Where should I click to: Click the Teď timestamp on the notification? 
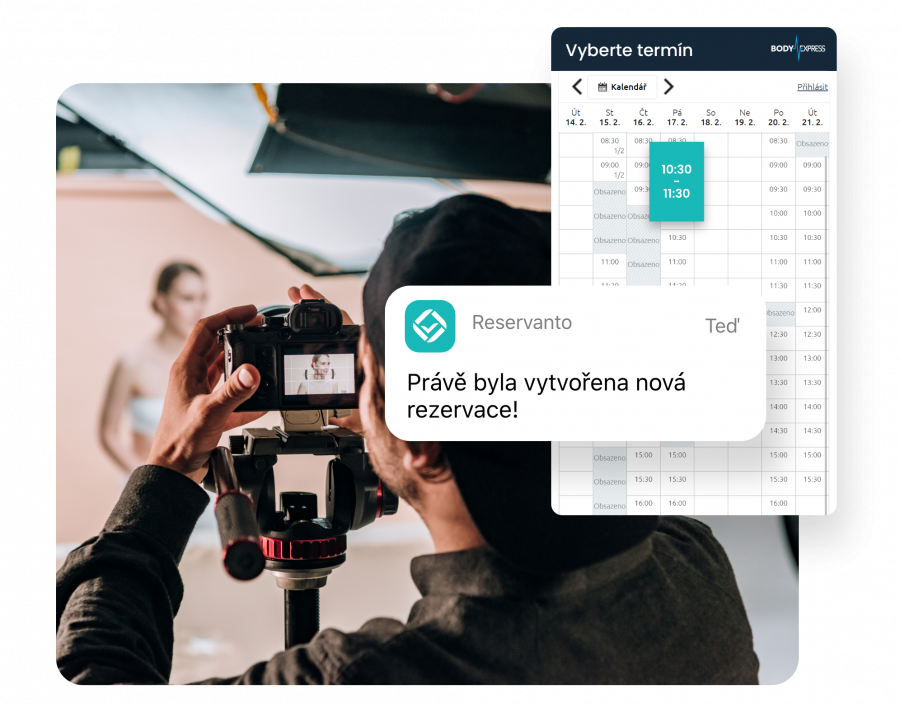click(722, 325)
